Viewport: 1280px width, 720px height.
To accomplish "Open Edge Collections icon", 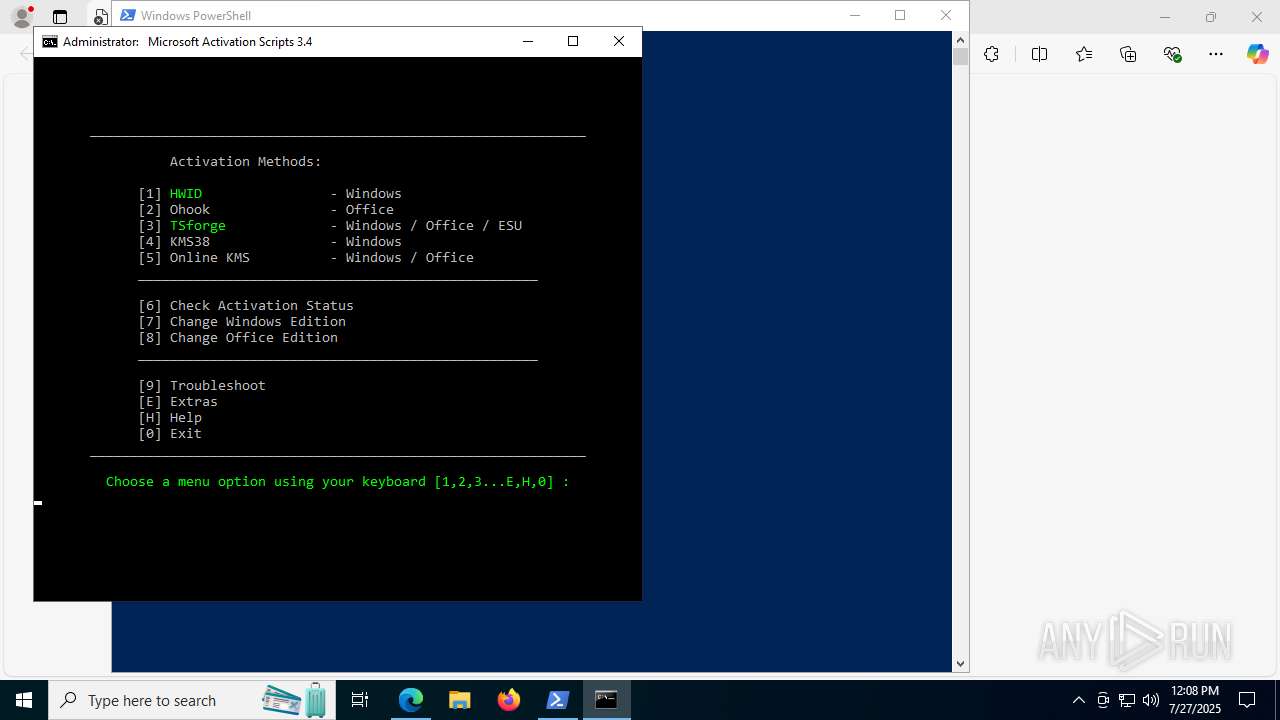I will coord(1128,54).
